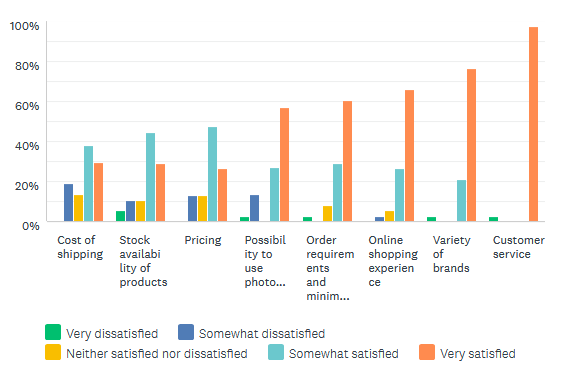Click the Somewhat satisfied teal legend swatch
568x384 pixels.
(276, 352)
